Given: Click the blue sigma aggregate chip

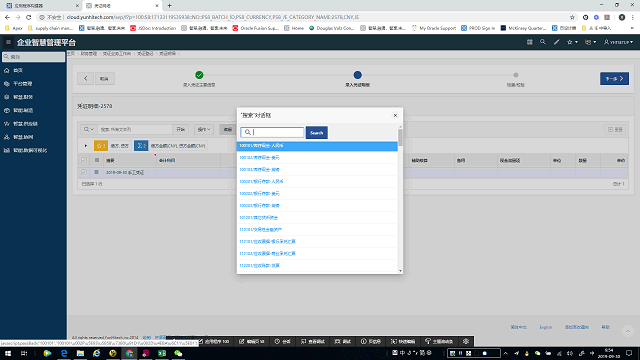Looking at the screenshot, I should coord(141,146).
